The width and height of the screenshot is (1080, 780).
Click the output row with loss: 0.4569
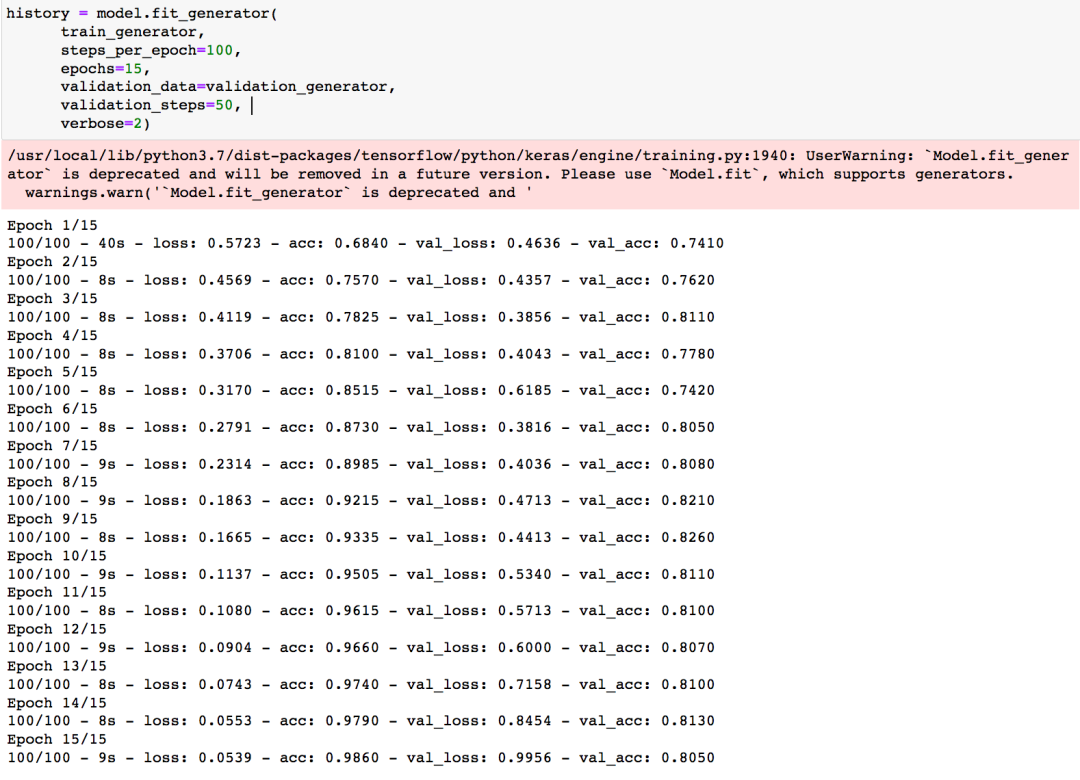tap(361, 280)
